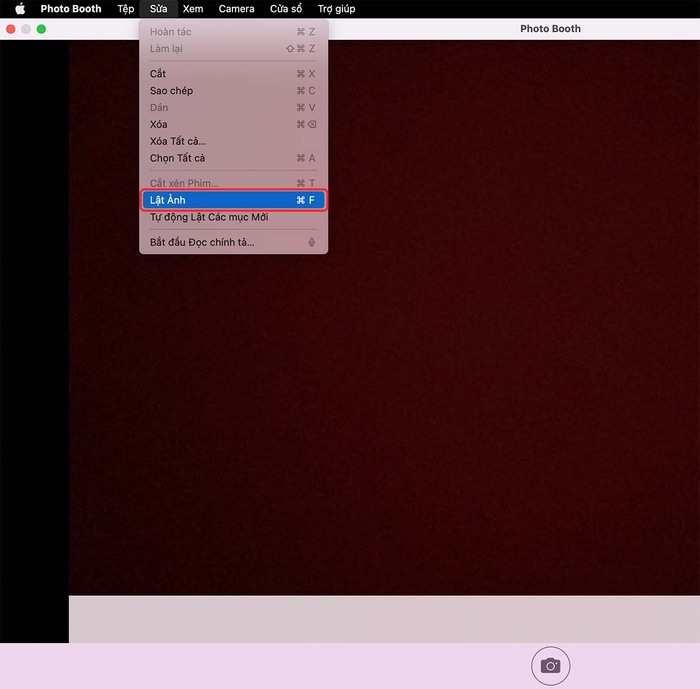Click the green fullscreen window button
Viewport: 700px width, 689px height.
click(41, 29)
